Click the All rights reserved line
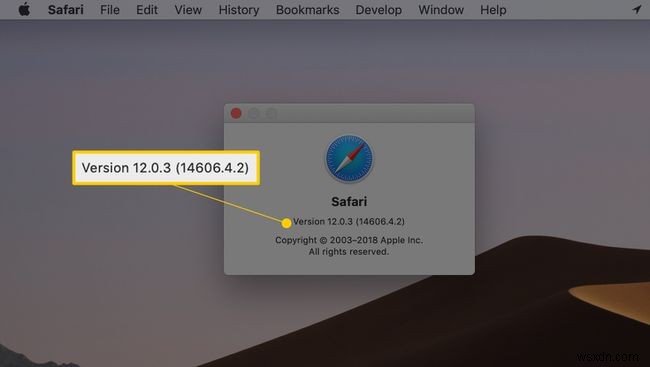Image resolution: width=650 pixels, height=367 pixels. pyautogui.click(x=349, y=252)
